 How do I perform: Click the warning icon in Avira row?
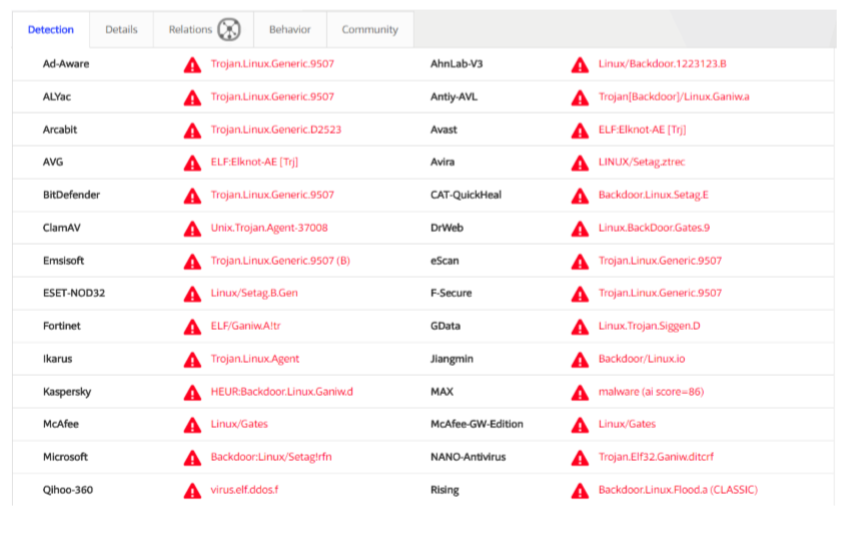[x=580, y=163]
